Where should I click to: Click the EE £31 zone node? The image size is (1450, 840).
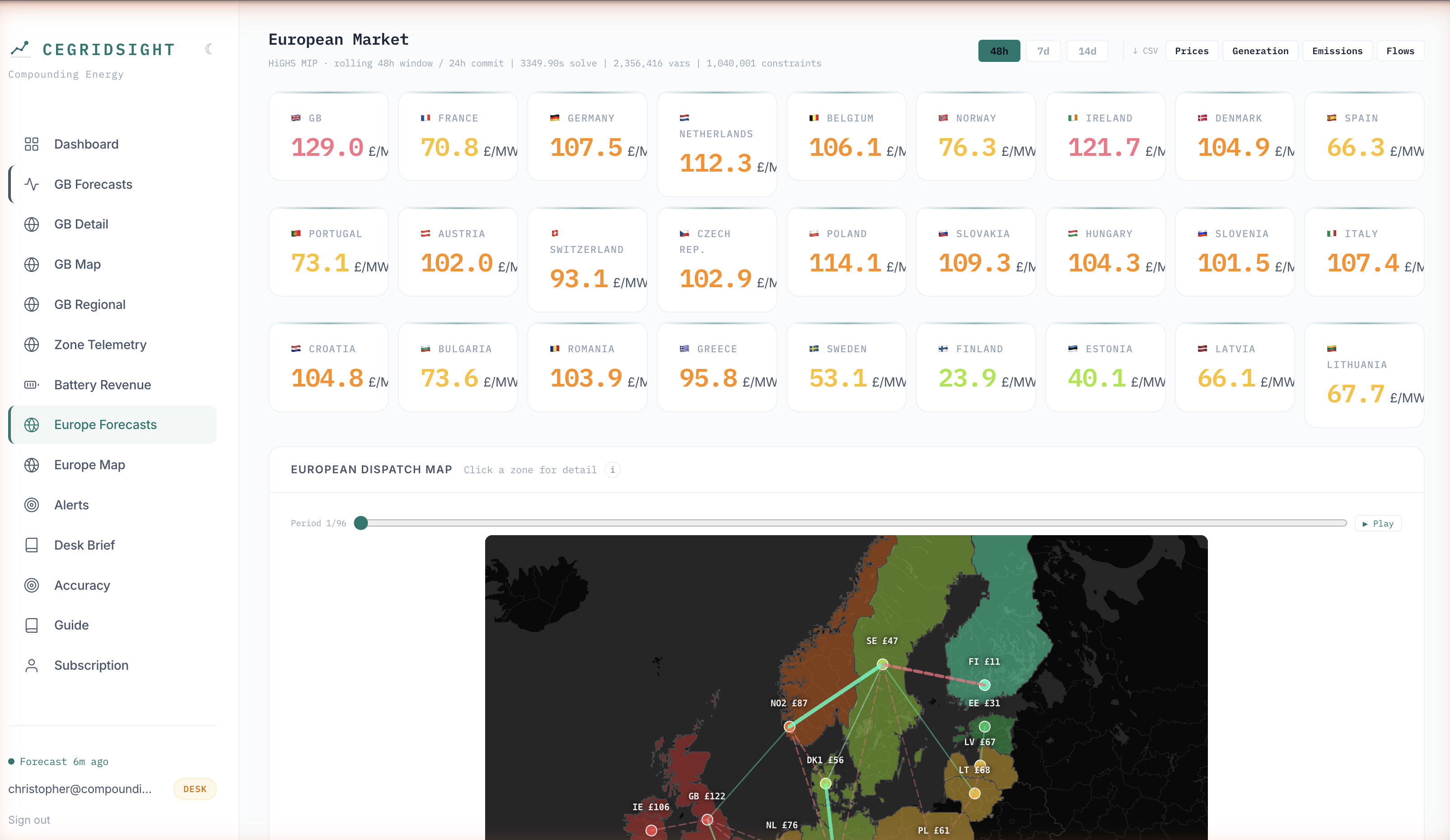click(x=984, y=727)
